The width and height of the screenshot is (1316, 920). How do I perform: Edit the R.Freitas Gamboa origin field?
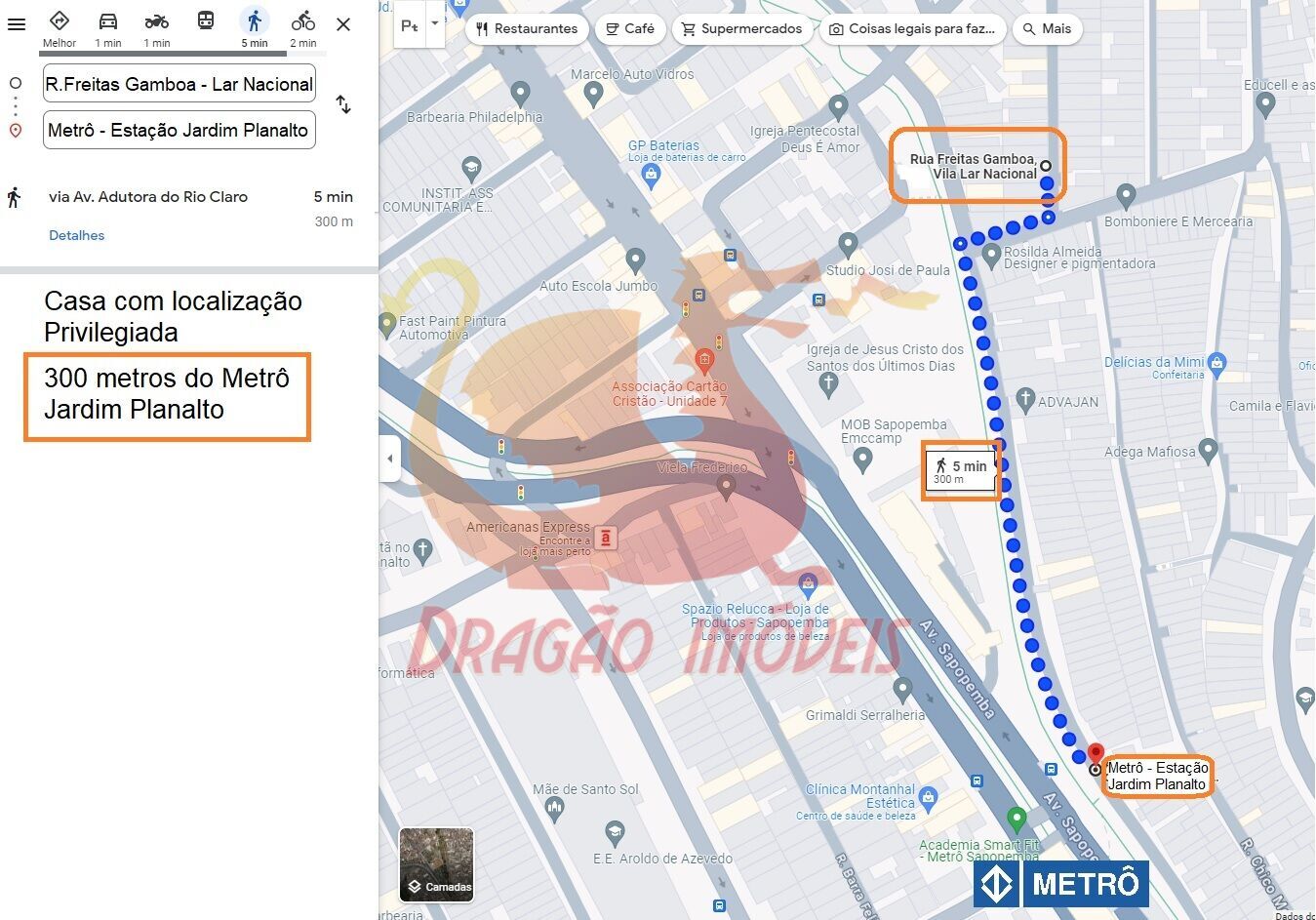[179, 84]
